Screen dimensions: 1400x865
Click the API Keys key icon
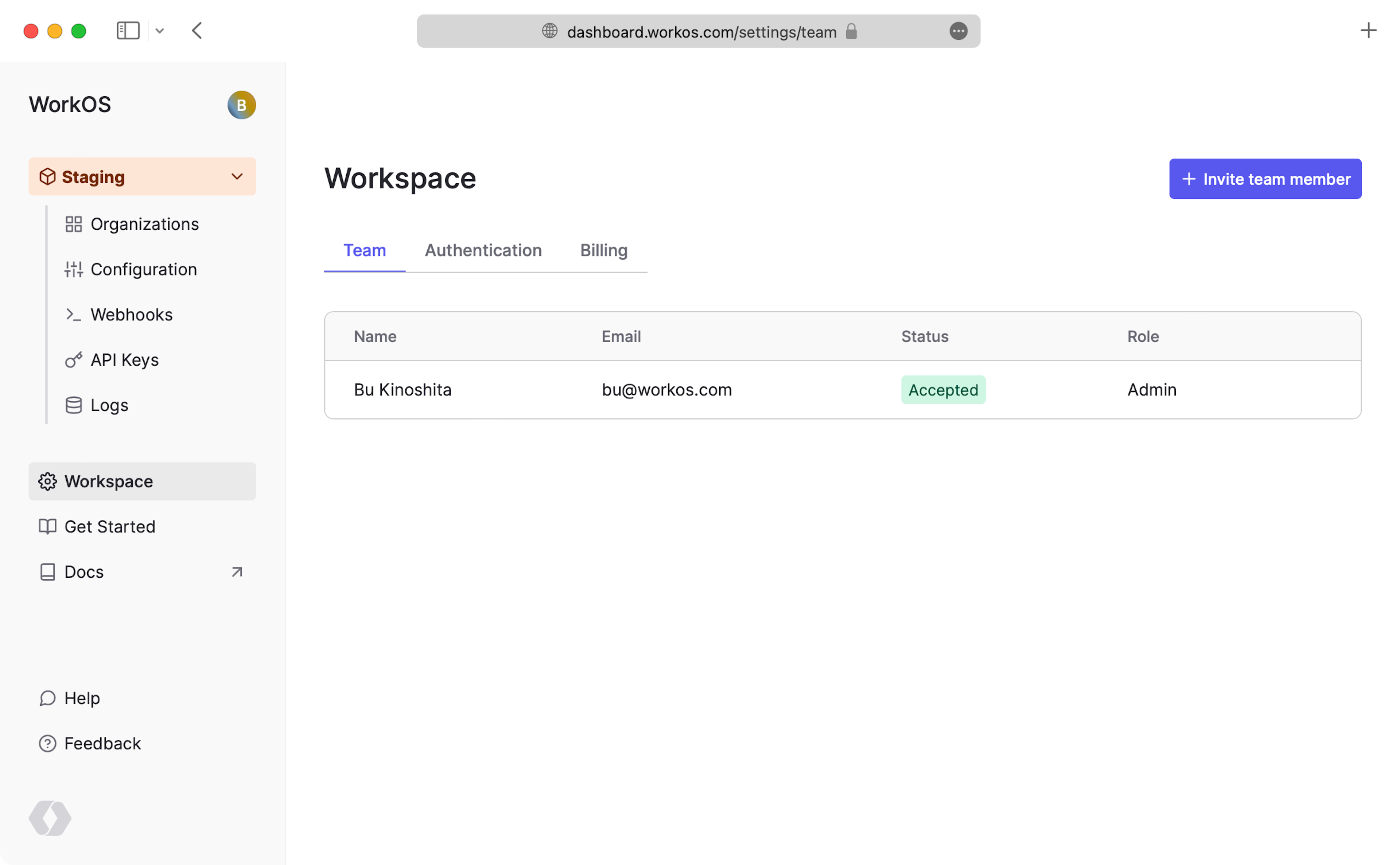click(74, 360)
